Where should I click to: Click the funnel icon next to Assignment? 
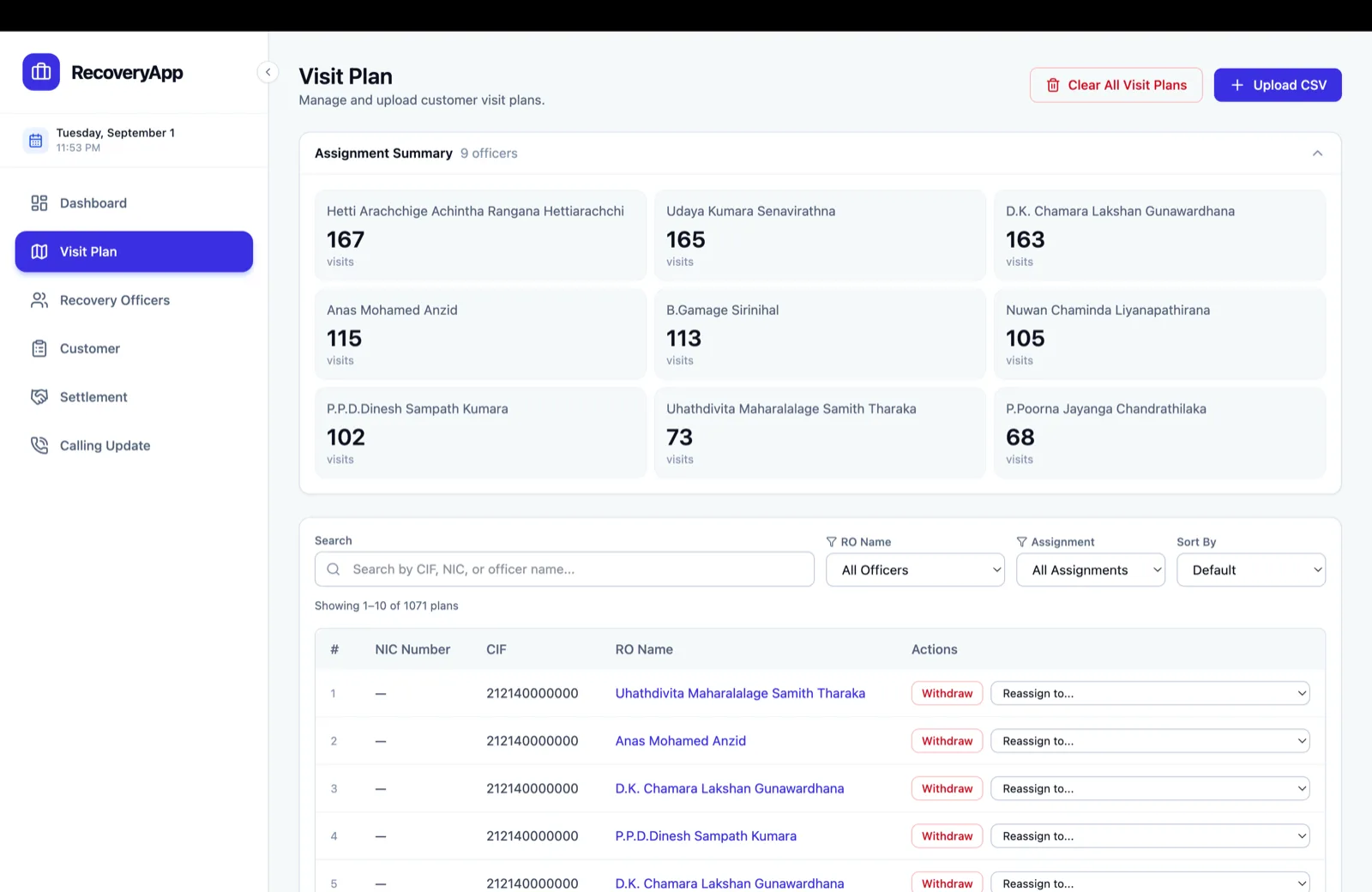[1021, 542]
